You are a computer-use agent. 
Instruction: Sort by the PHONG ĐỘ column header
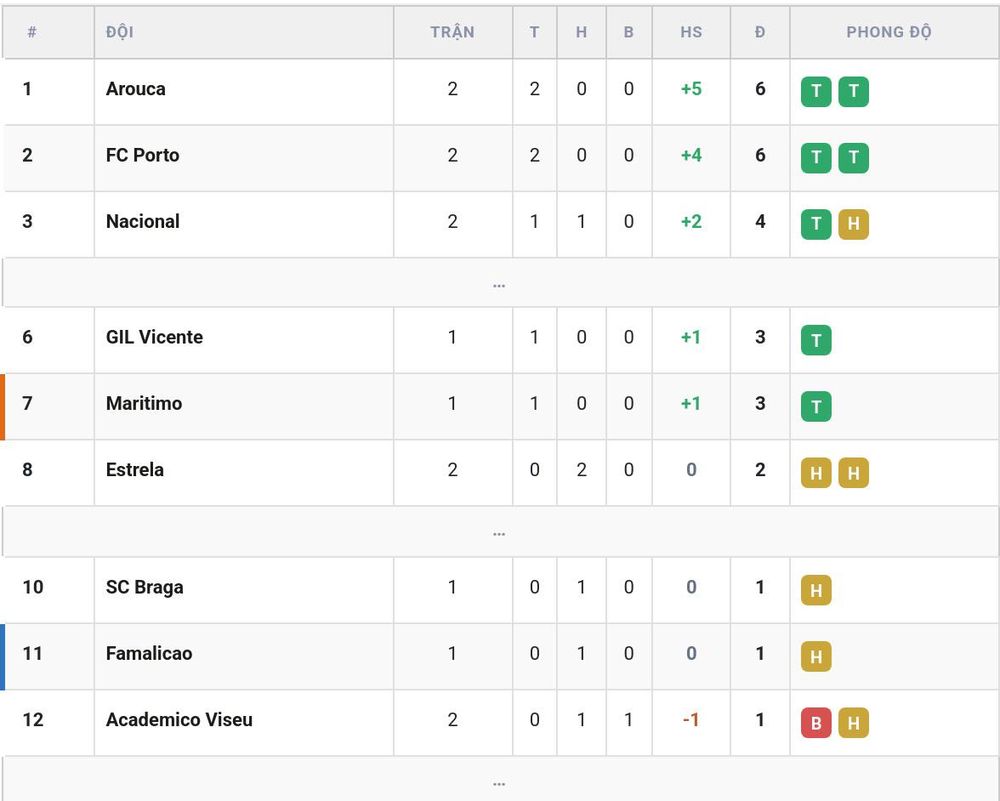tap(888, 32)
